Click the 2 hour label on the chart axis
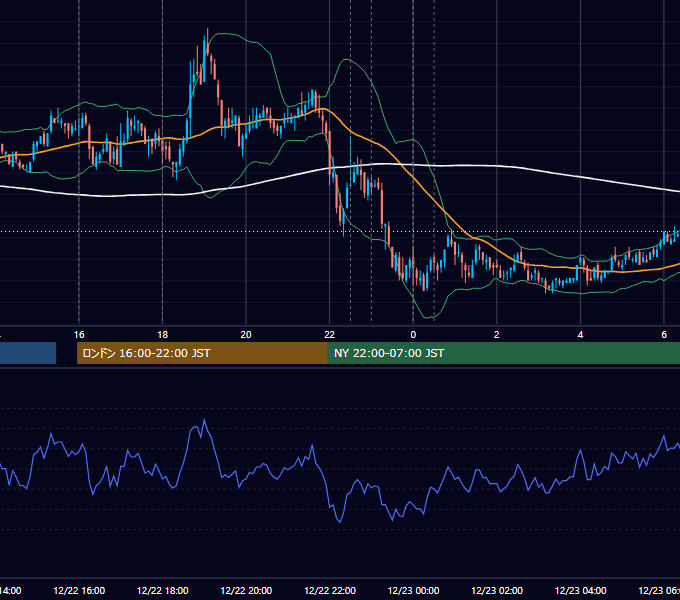Screen dimensions: 680x600 tap(497, 335)
